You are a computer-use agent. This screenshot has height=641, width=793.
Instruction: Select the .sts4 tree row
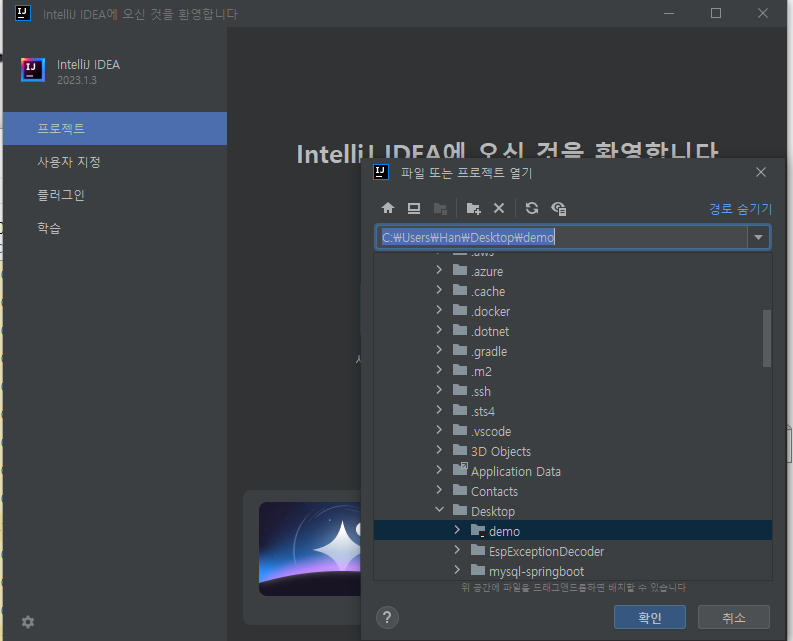click(573, 411)
